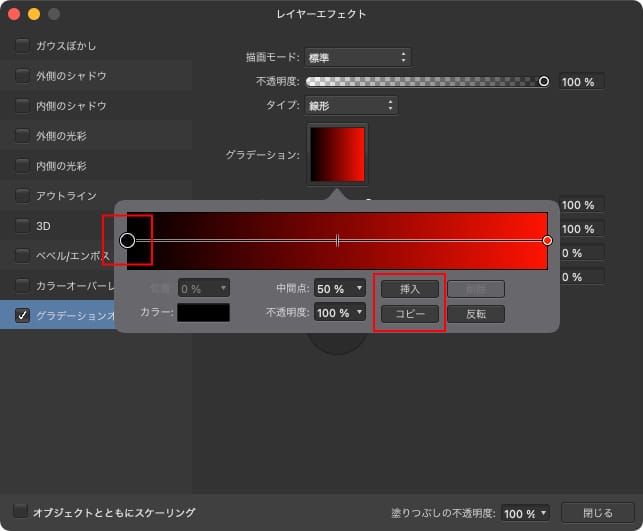This screenshot has width=643, height=531.
Task: Open the グラデーション preview swatch
Action: [x=338, y=154]
